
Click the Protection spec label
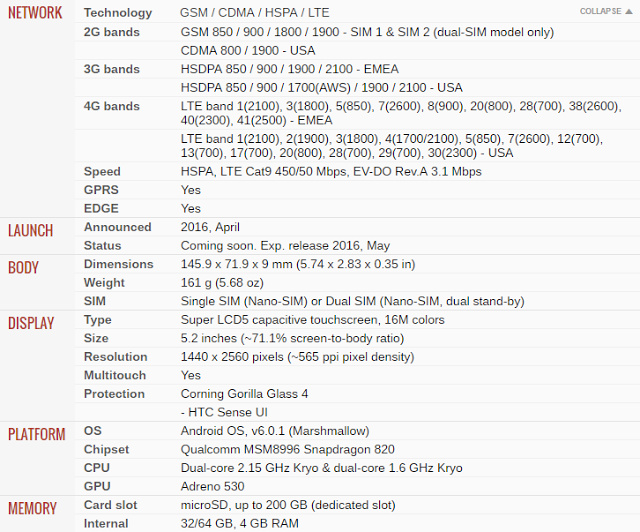(x=114, y=394)
